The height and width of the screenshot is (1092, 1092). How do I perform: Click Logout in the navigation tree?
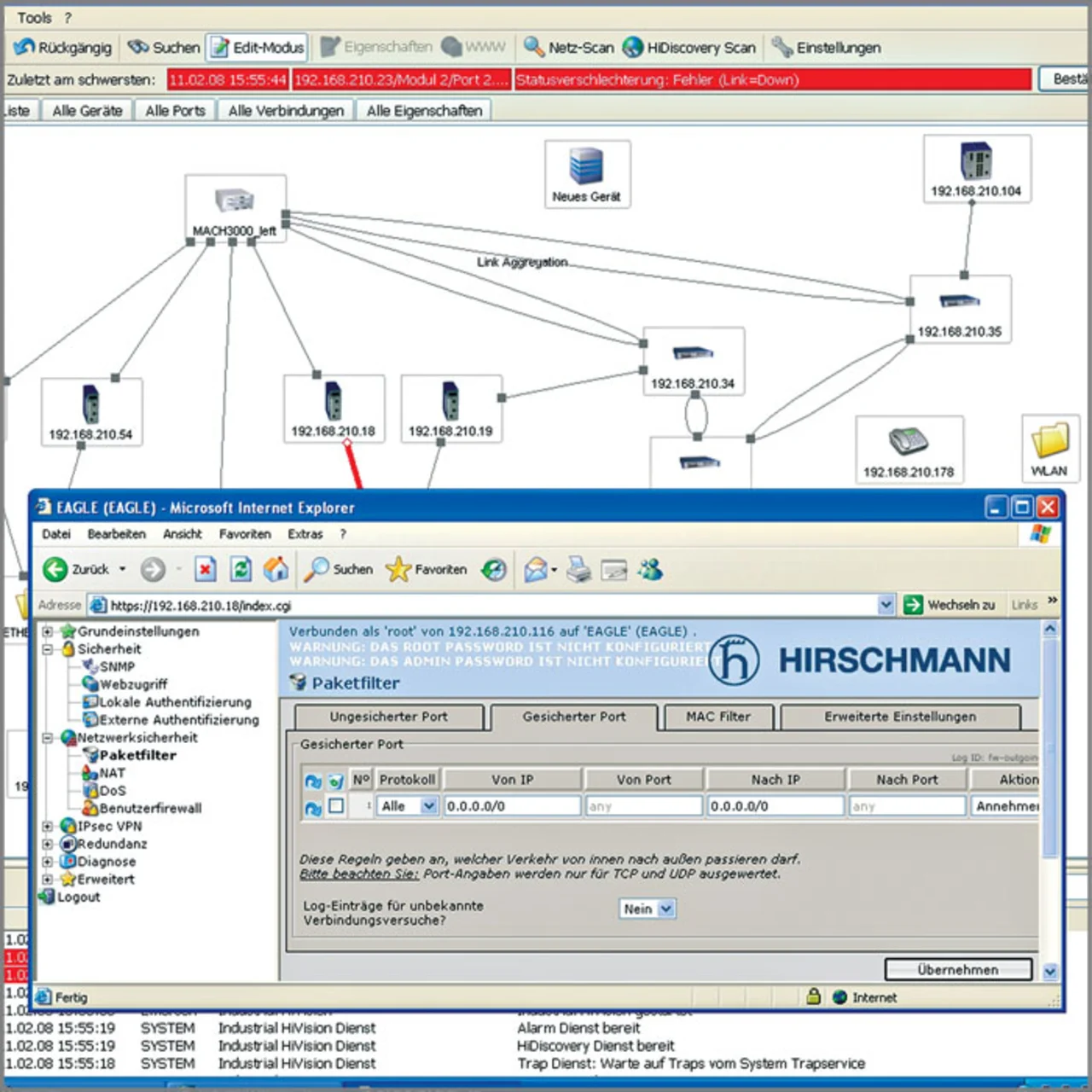click(x=78, y=897)
